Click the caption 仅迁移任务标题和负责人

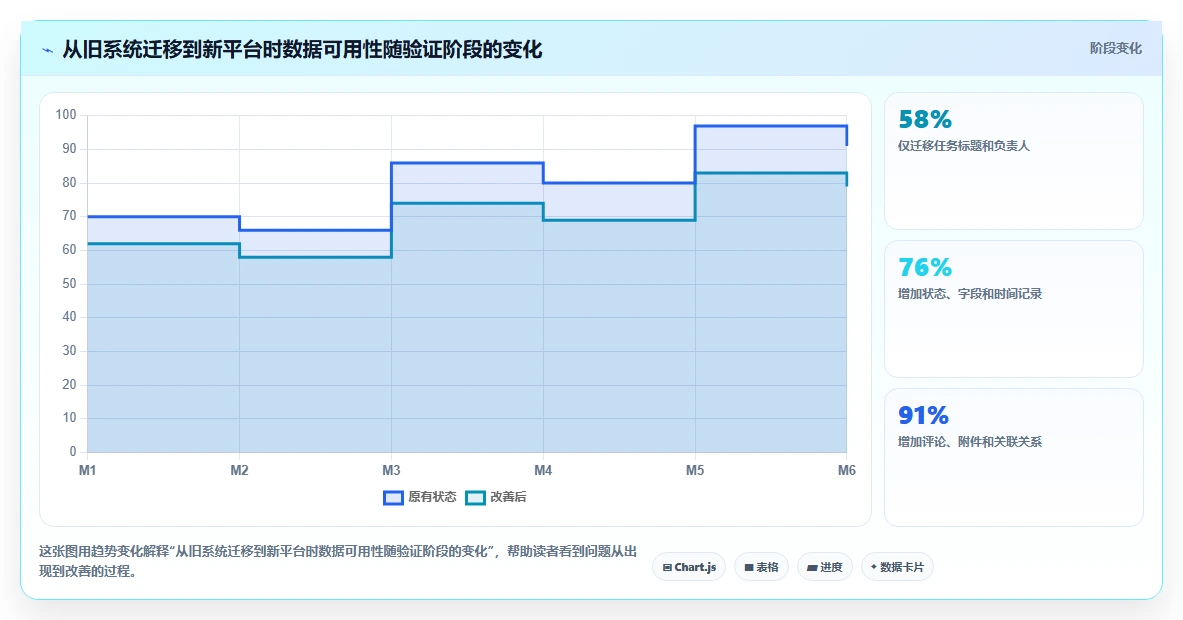coord(963,146)
